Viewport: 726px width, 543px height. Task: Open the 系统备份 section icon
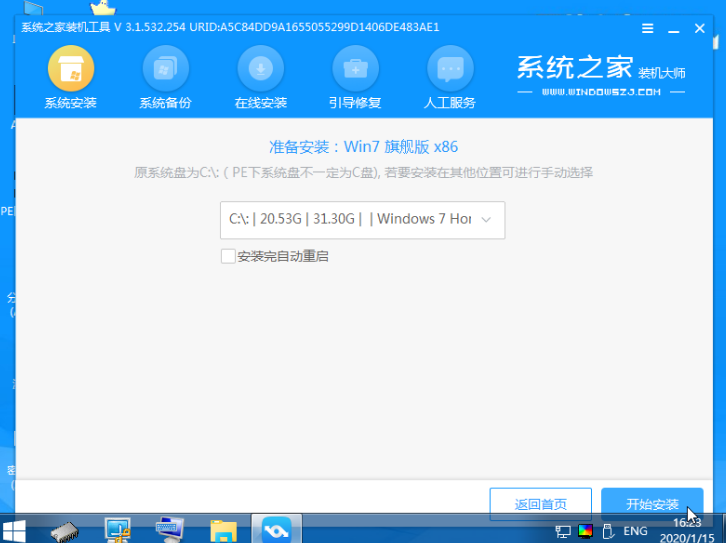point(166,69)
